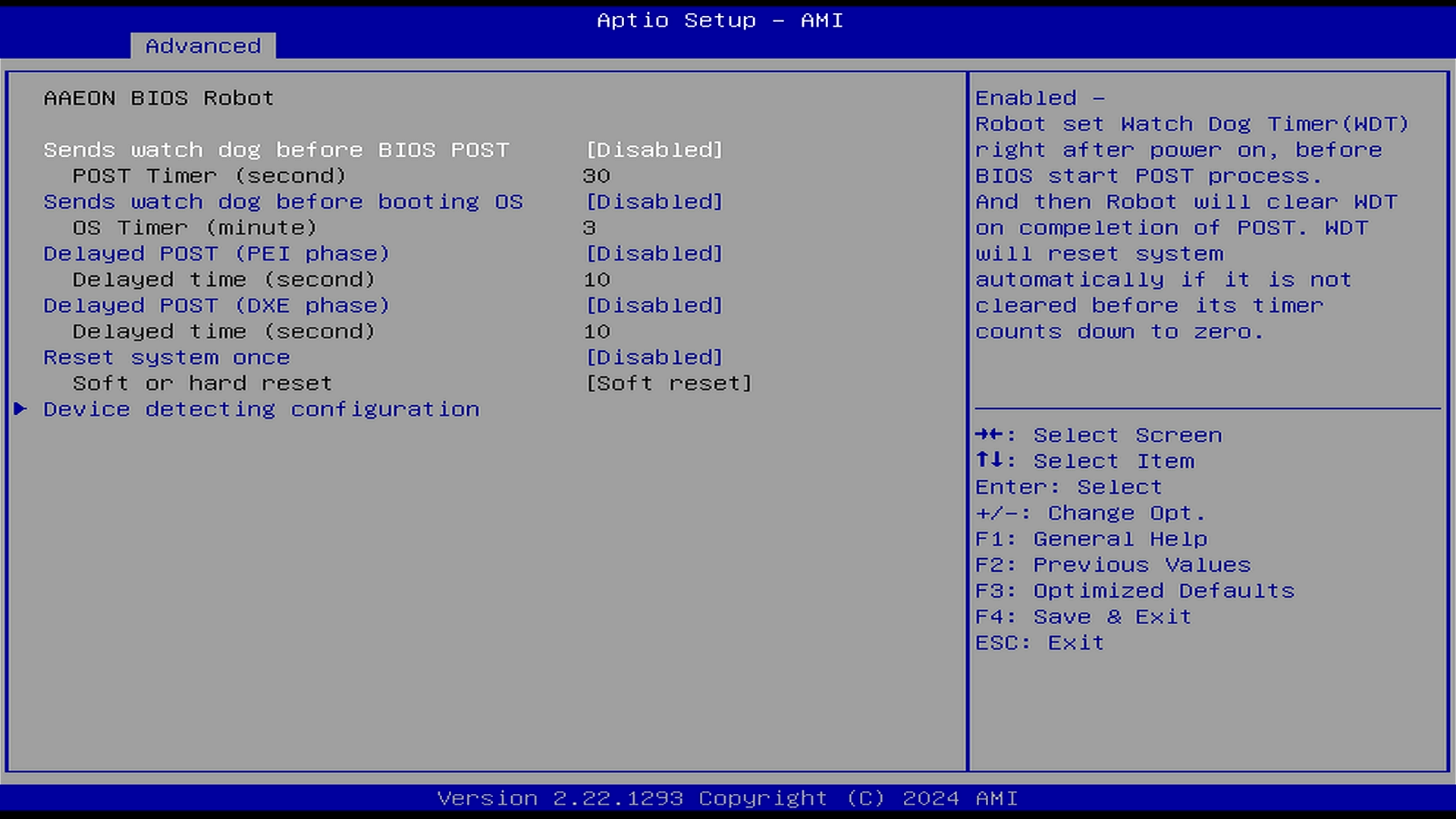Open Delayed POST (DXE phase) option dropdown
Viewport: 1456px width, 819px height.
[x=654, y=306]
